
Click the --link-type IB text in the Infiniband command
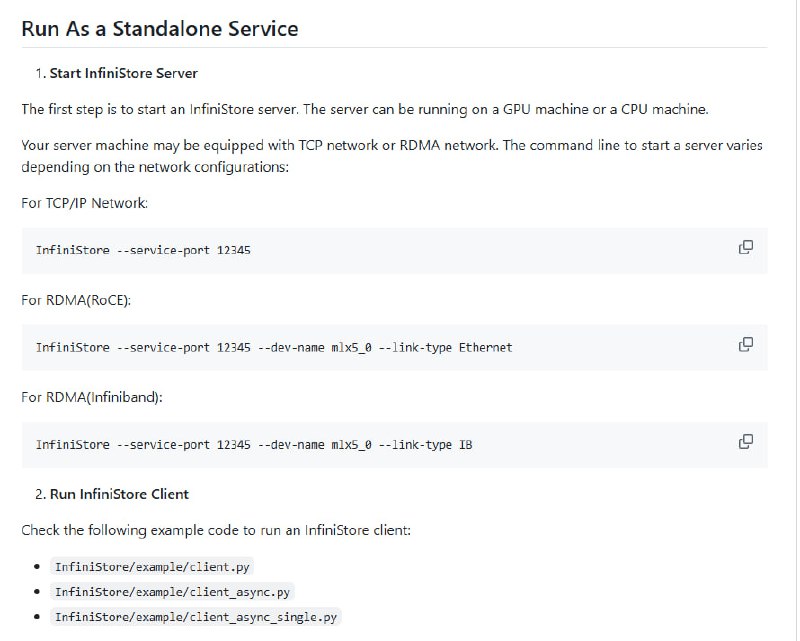coord(429,444)
